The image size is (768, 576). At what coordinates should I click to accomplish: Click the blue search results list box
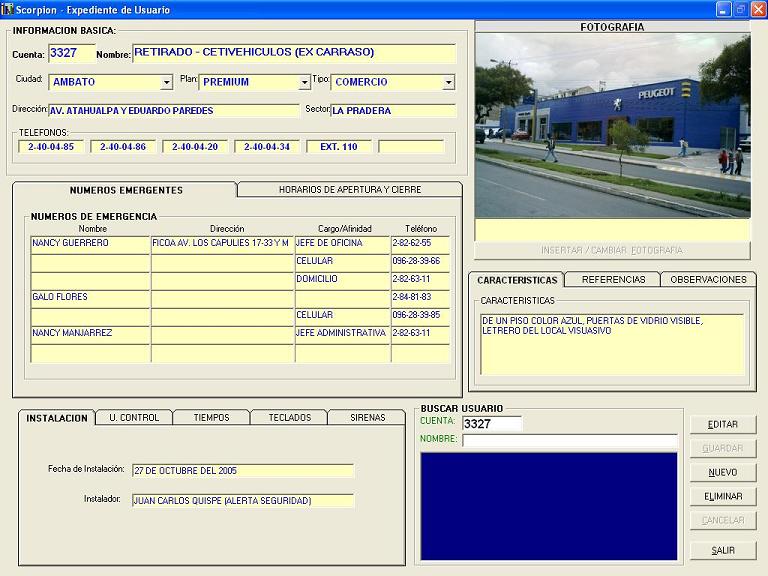[549, 506]
